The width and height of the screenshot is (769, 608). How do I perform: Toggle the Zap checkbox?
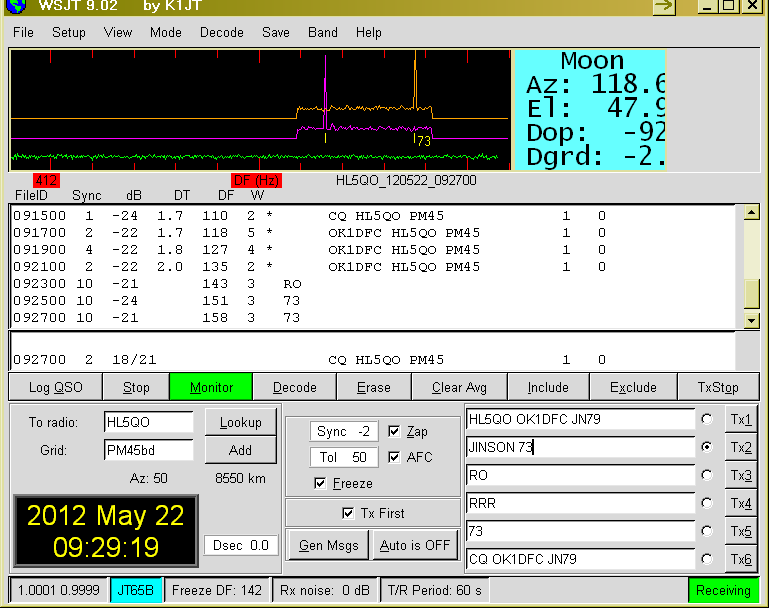coord(394,432)
